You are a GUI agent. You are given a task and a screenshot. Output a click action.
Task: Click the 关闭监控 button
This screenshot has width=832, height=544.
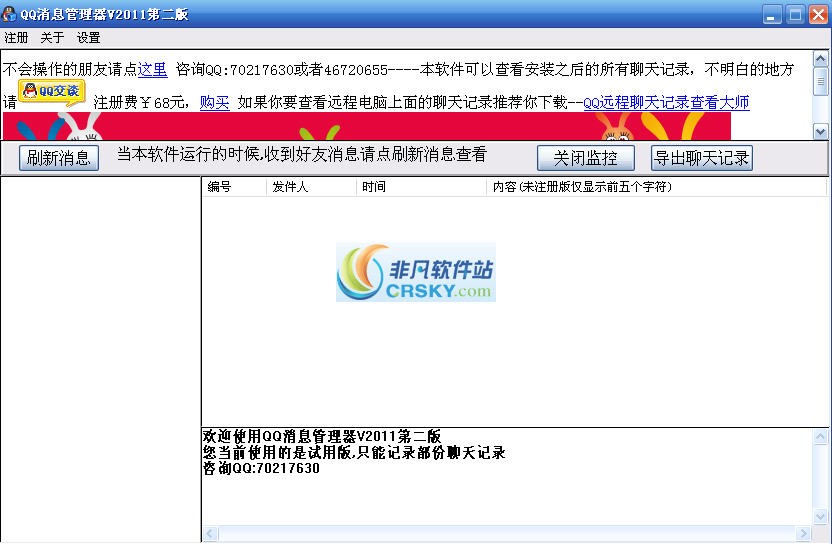585,158
